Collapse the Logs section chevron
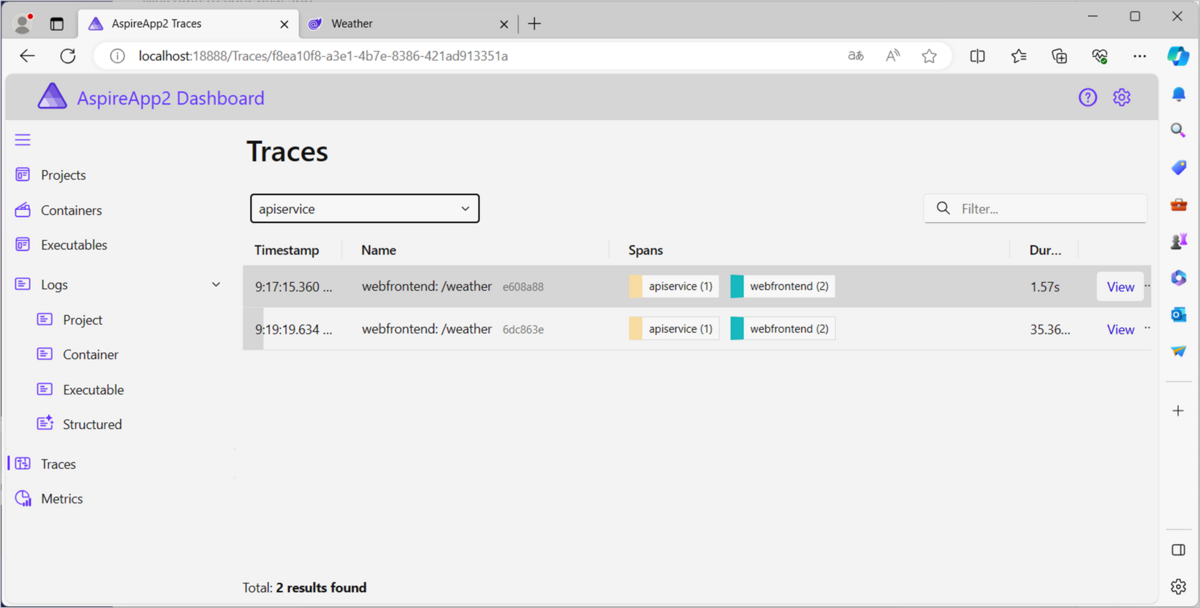1200x608 pixels. pyautogui.click(x=216, y=285)
